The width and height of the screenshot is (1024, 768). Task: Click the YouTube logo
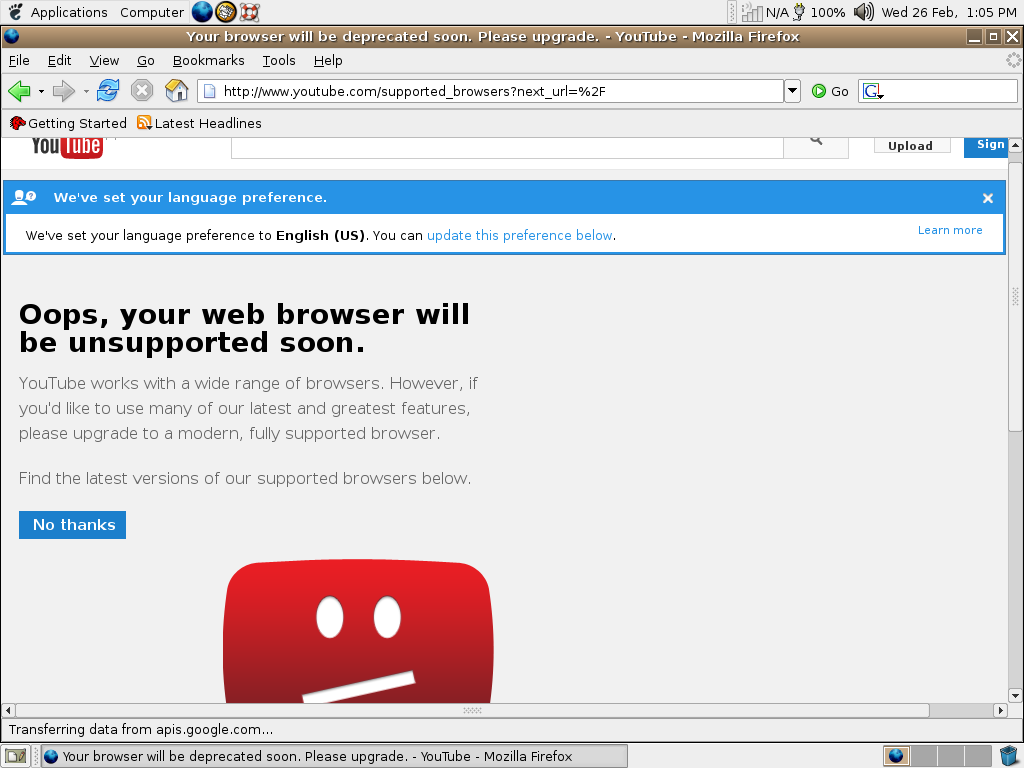(67, 146)
